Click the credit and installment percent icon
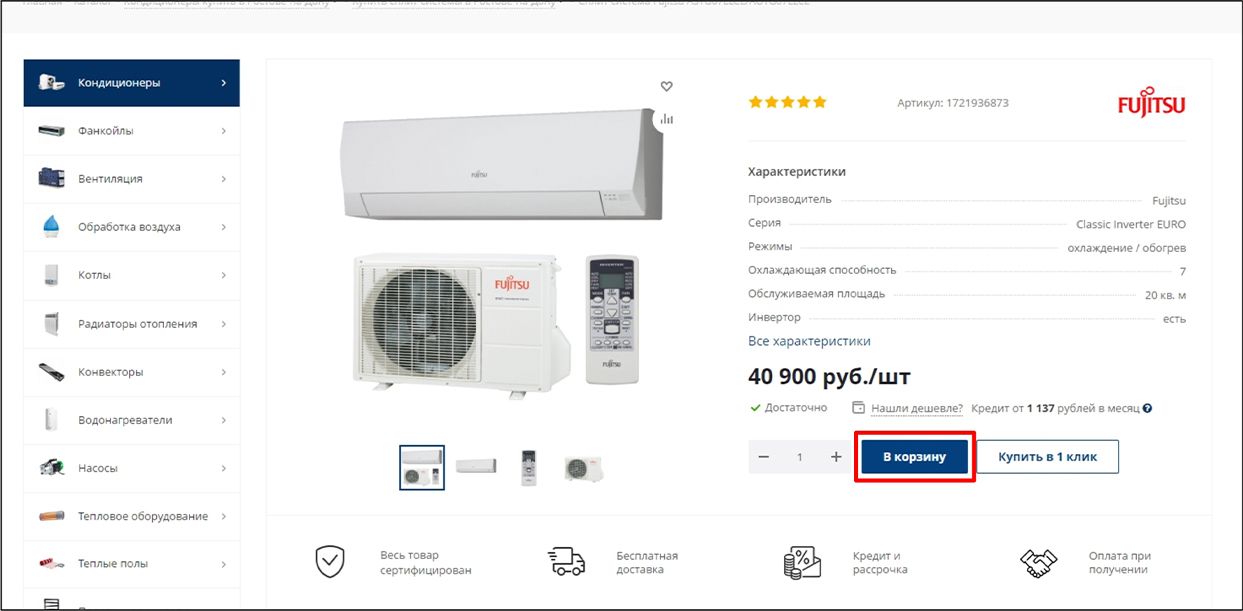 tap(802, 562)
